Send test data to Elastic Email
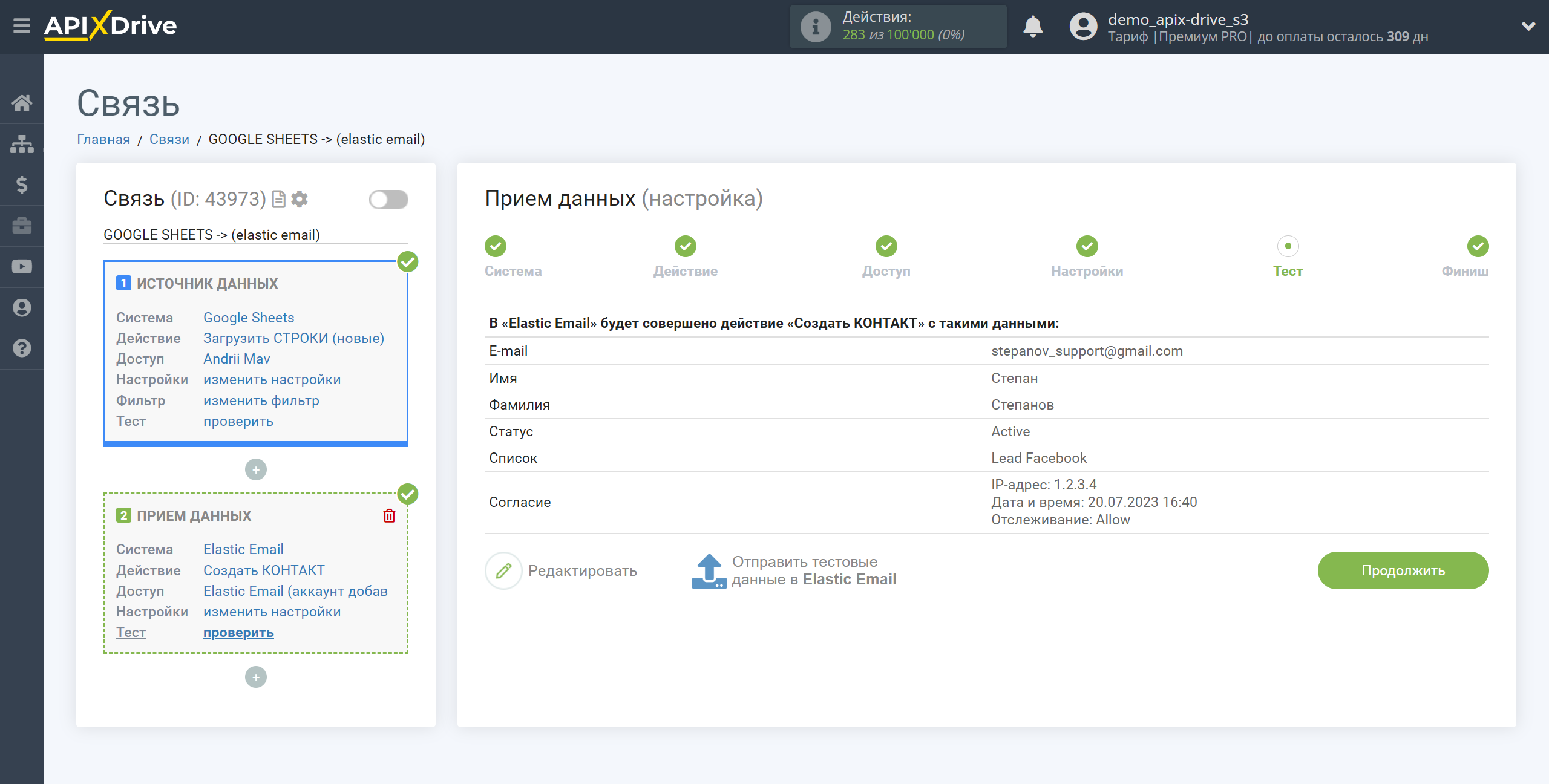The image size is (1549, 784). point(814,570)
